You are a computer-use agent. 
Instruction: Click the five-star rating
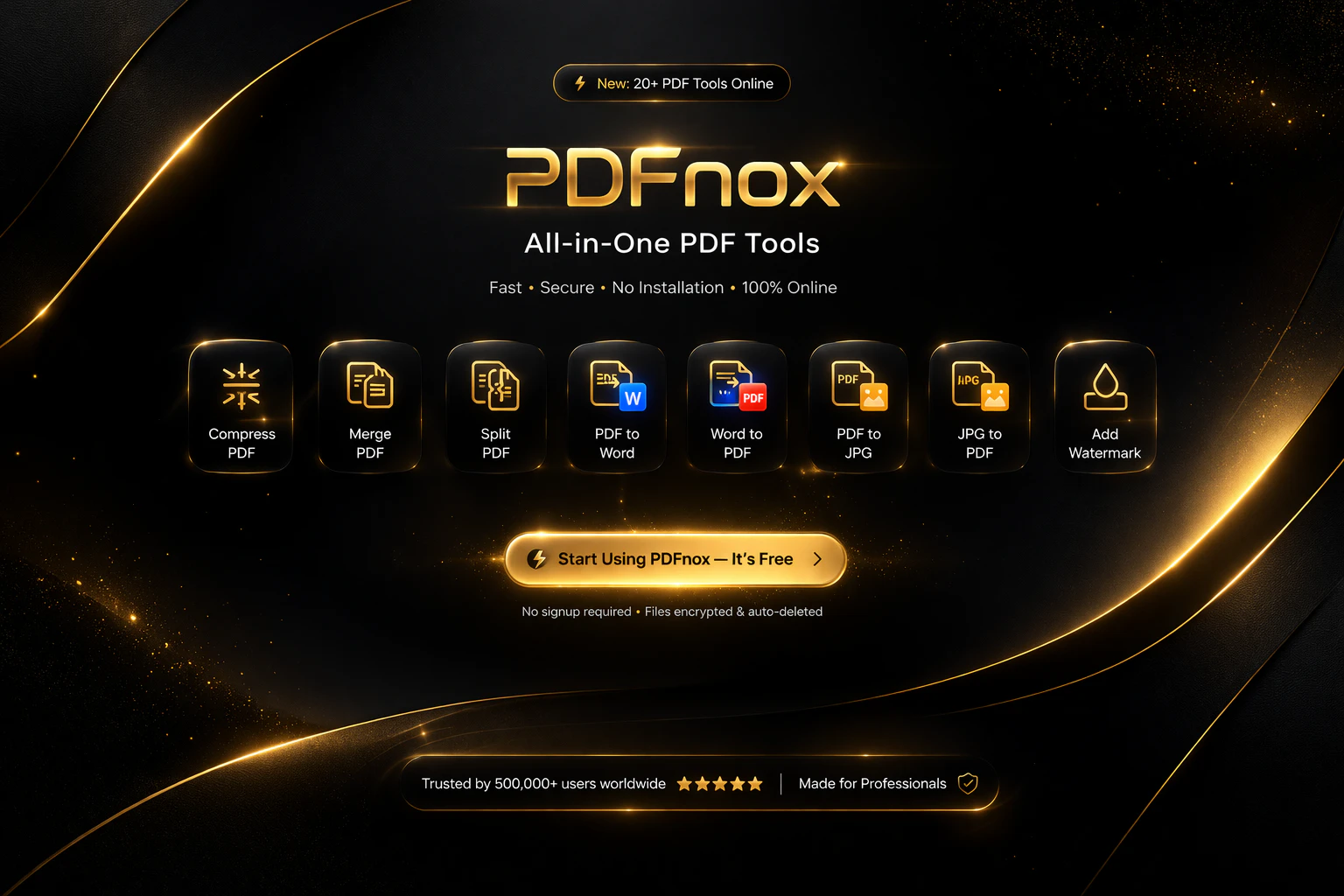point(719,784)
